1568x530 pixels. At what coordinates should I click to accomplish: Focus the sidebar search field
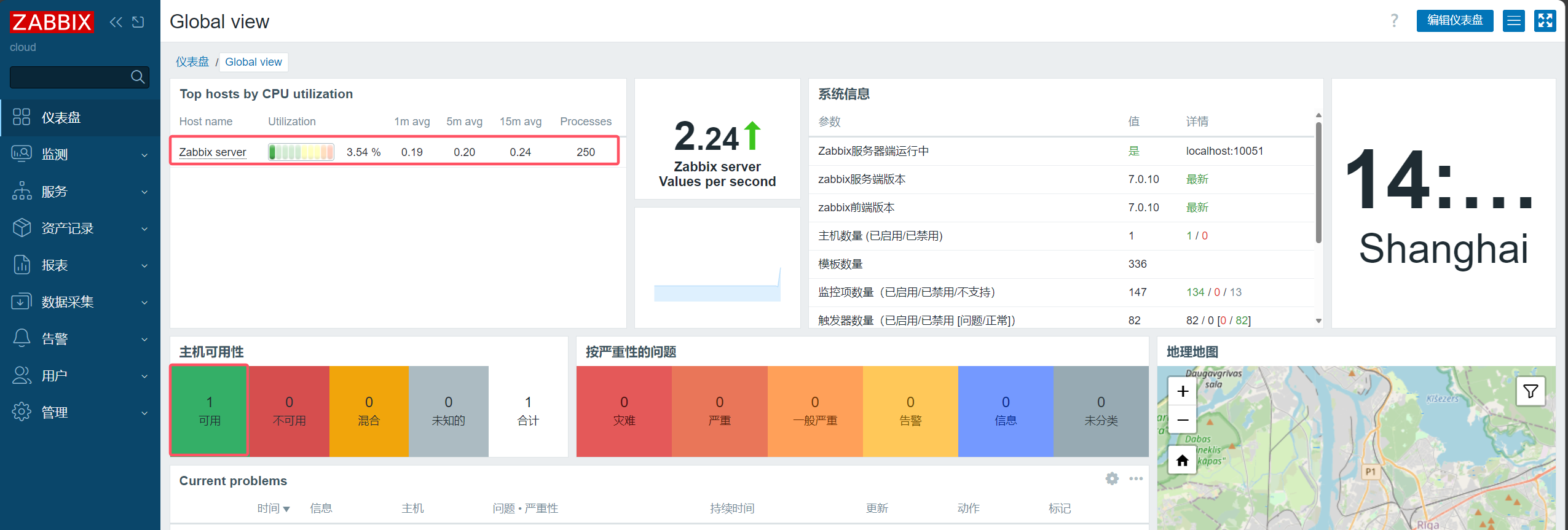(79, 77)
